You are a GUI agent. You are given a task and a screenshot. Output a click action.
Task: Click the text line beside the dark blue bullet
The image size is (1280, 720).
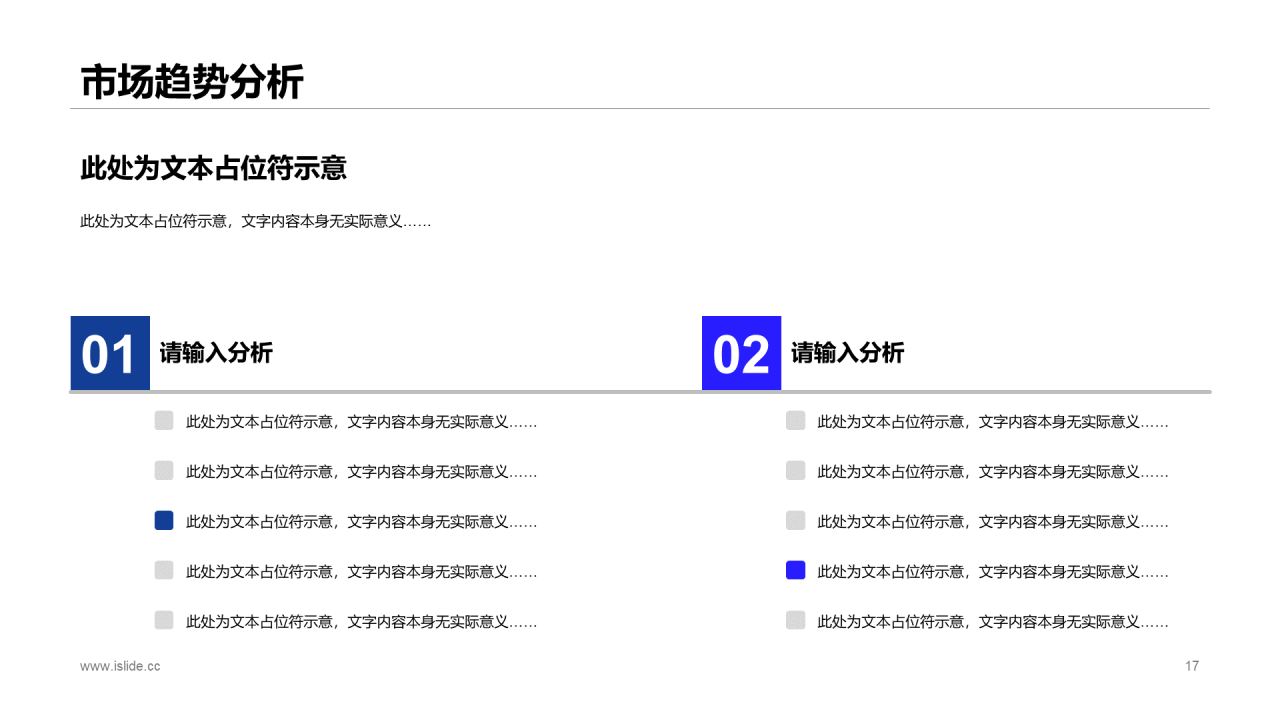coord(361,522)
